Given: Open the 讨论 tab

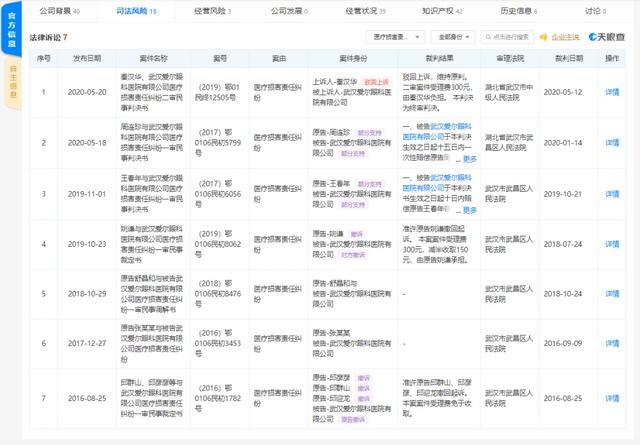Looking at the screenshot, I should pyautogui.click(x=595, y=11).
